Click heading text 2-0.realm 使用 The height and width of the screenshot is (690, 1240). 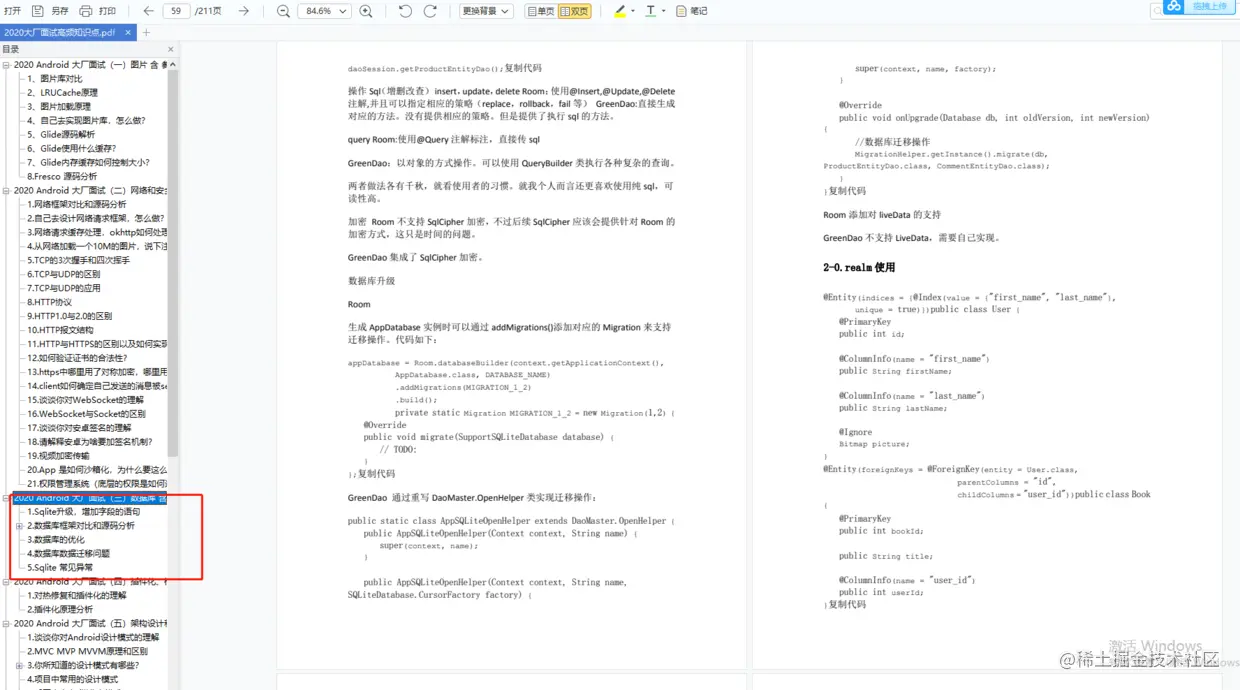(859, 268)
